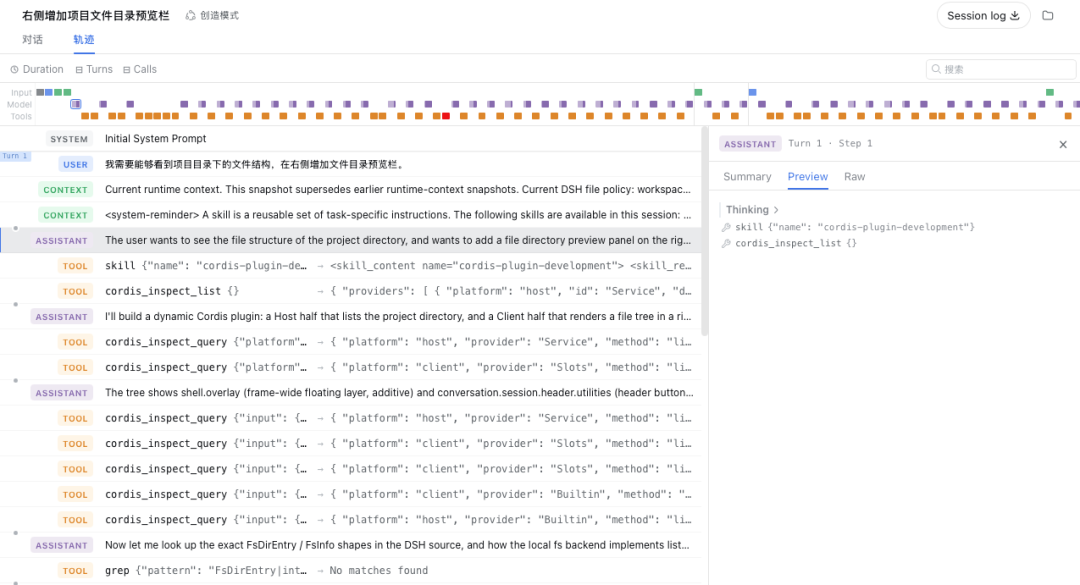Open the skill TOOL row

click(351, 266)
